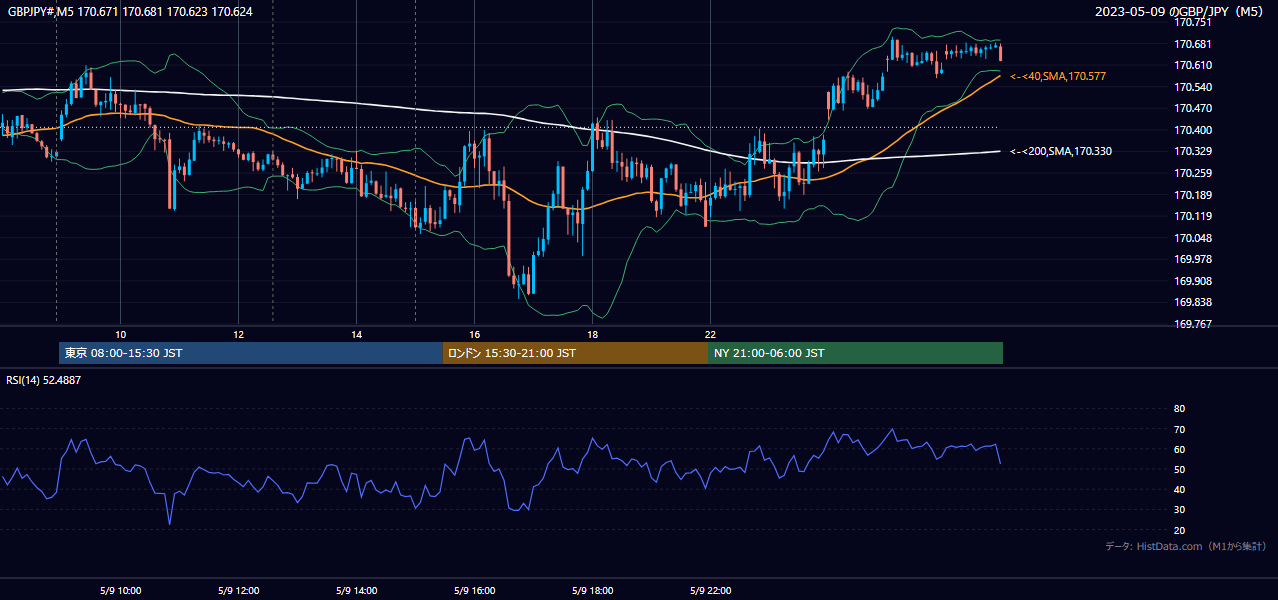Click the hour 12 label on chart axis

tap(238, 334)
